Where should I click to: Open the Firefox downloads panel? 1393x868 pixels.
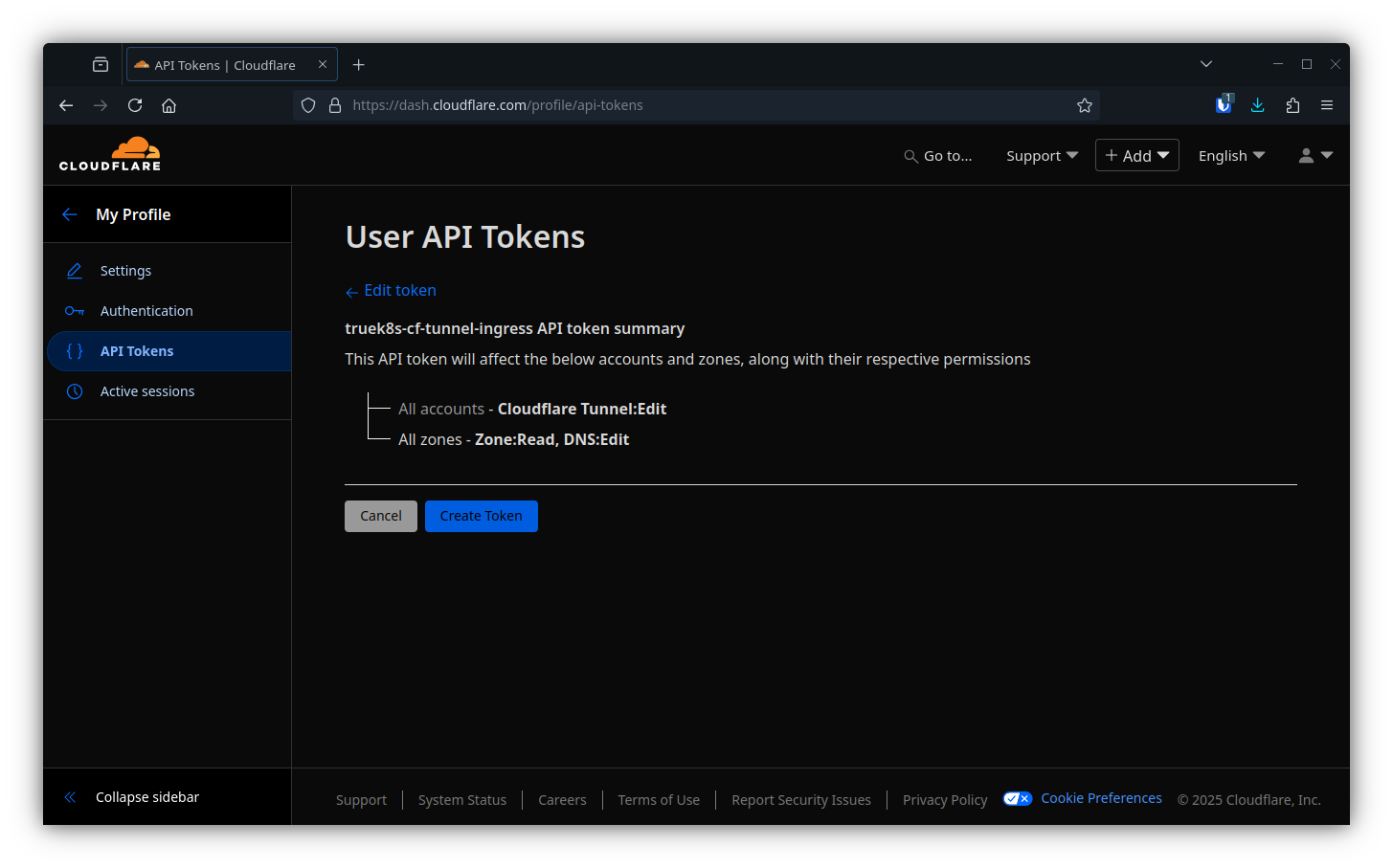pyautogui.click(x=1258, y=105)
